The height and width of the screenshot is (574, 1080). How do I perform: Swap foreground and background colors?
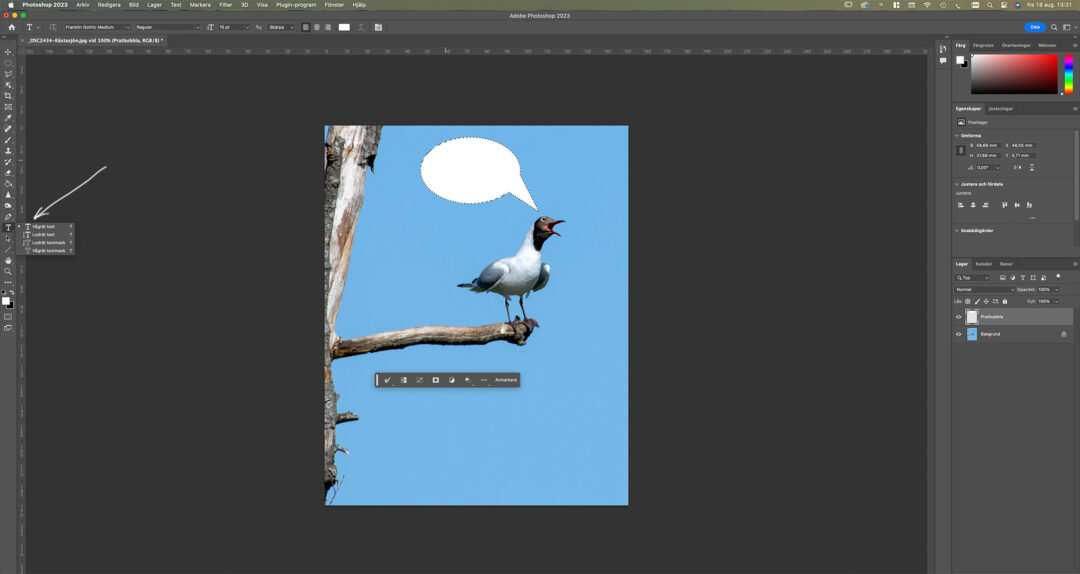tap(12, 293)
